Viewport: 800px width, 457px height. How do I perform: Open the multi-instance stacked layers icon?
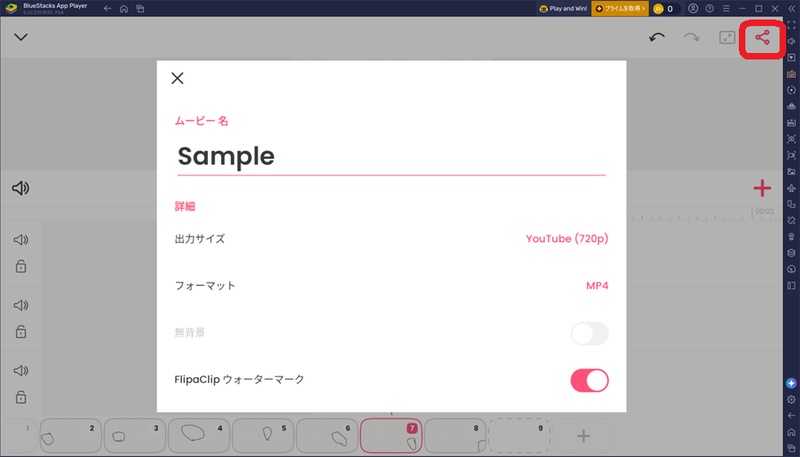(x=791, y=252)
